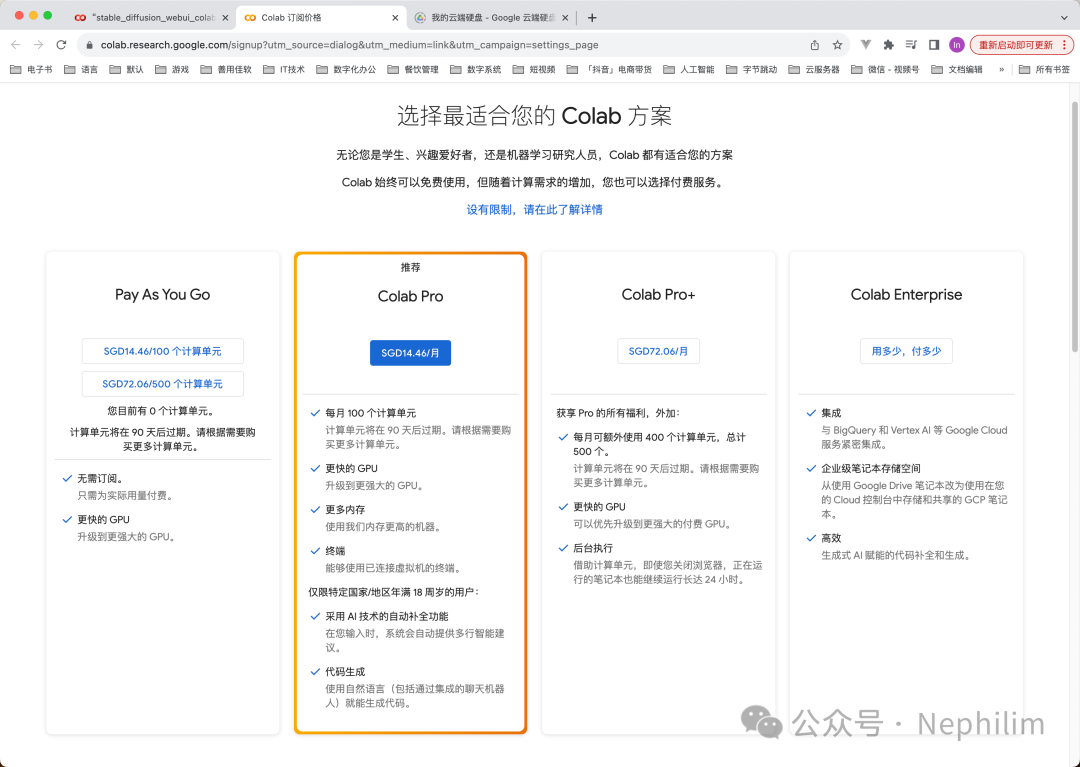The image size is (1080, 767).
Task: Open a new browser tab
Action: click(592, 18)
